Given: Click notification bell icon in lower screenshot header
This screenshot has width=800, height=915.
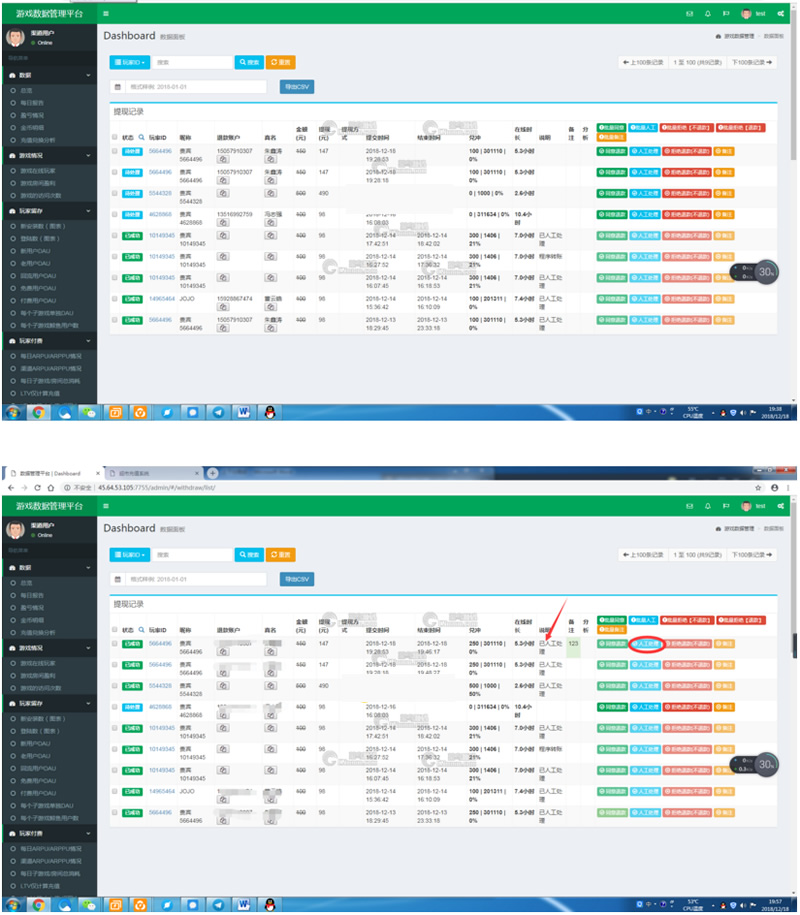Looking at the screenshot, I should click(708, 506).
